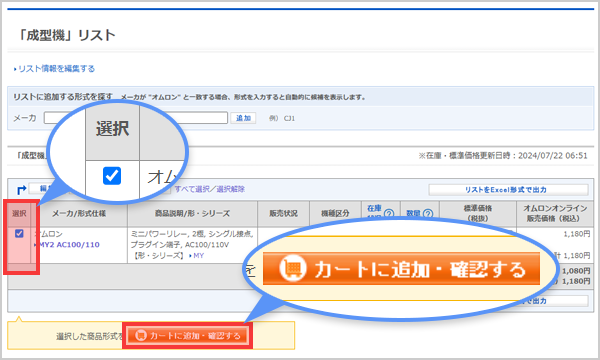This screenshot has width=600, height=360.
Task: Click the 数量 column header link
Action: coord(413,213)
